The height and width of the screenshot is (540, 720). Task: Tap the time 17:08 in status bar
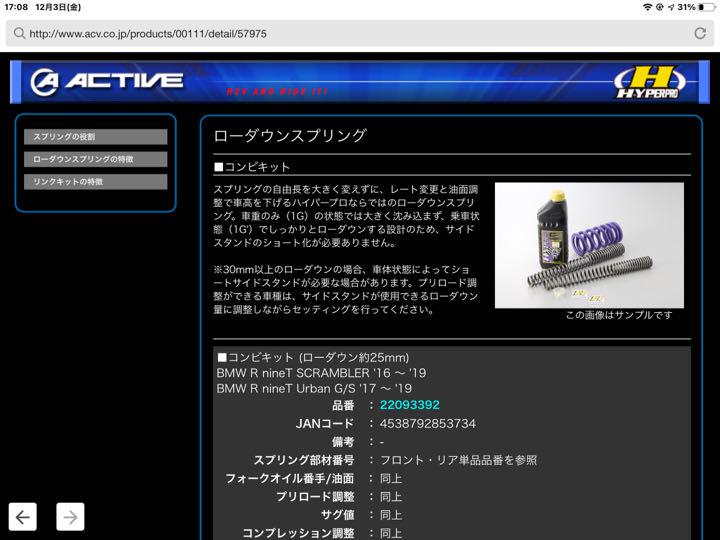point(16,7)
